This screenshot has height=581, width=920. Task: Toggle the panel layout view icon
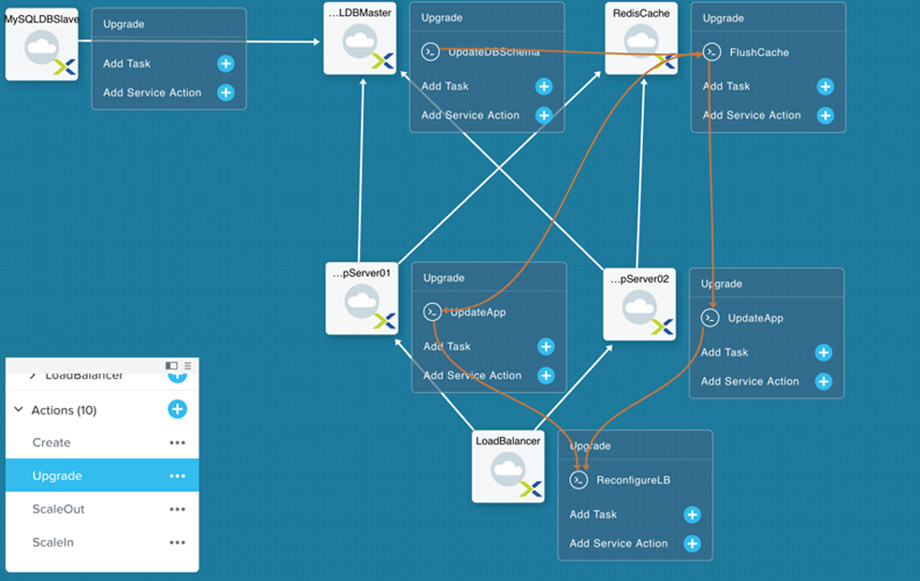pyautogui.click(x=172, y=366)
